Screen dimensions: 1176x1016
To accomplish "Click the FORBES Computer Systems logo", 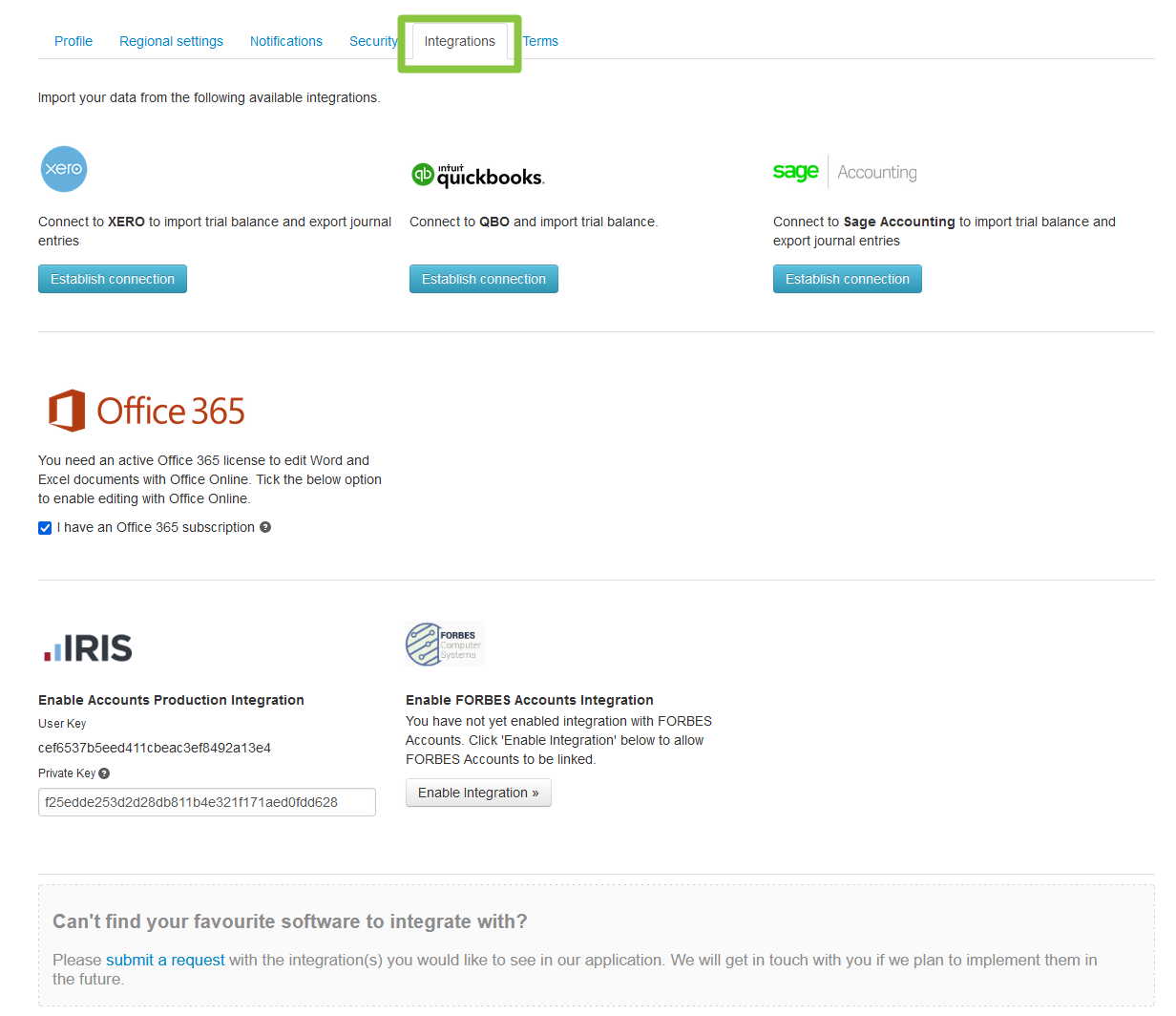I will click(444, 645).
